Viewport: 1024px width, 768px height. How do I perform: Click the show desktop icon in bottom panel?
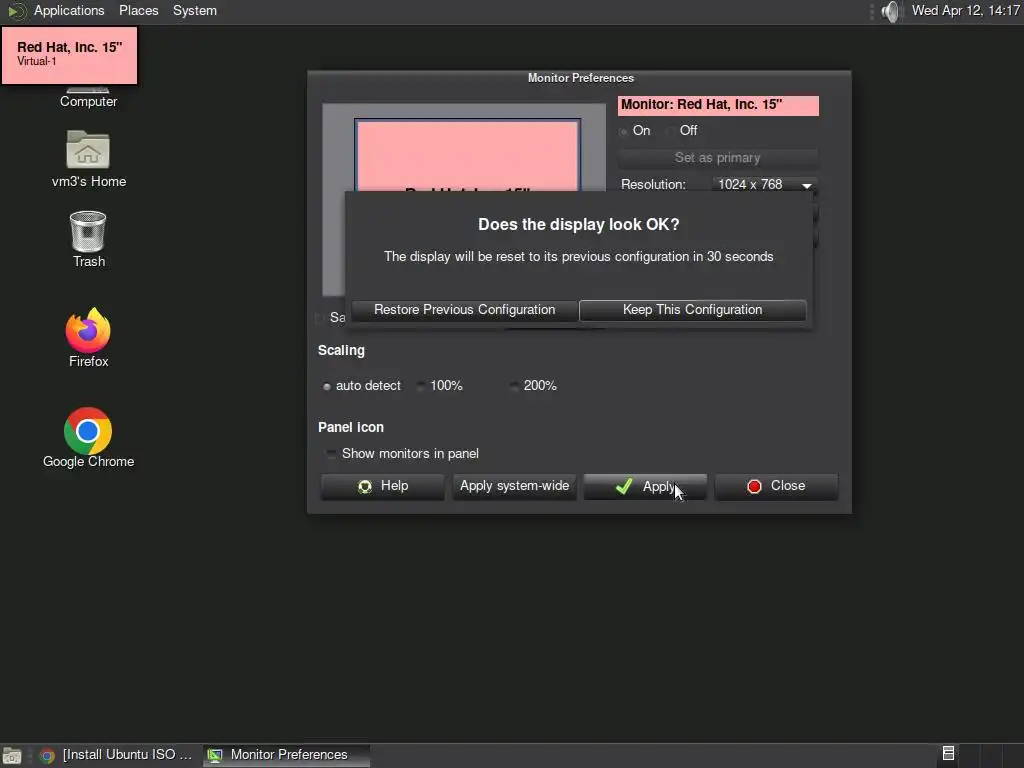pyautogui.click(x=12, y=756)
